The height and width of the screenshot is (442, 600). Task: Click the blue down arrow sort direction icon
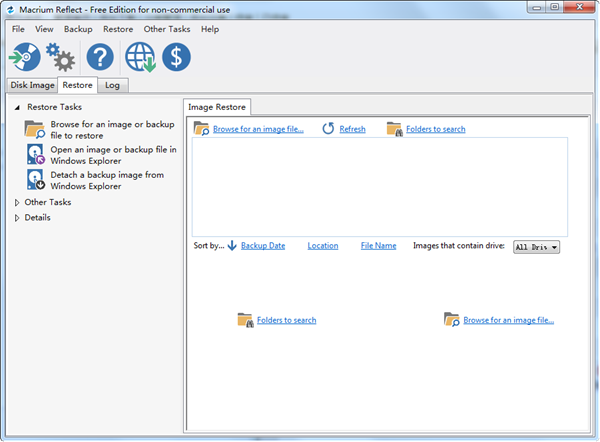point(232,246)
